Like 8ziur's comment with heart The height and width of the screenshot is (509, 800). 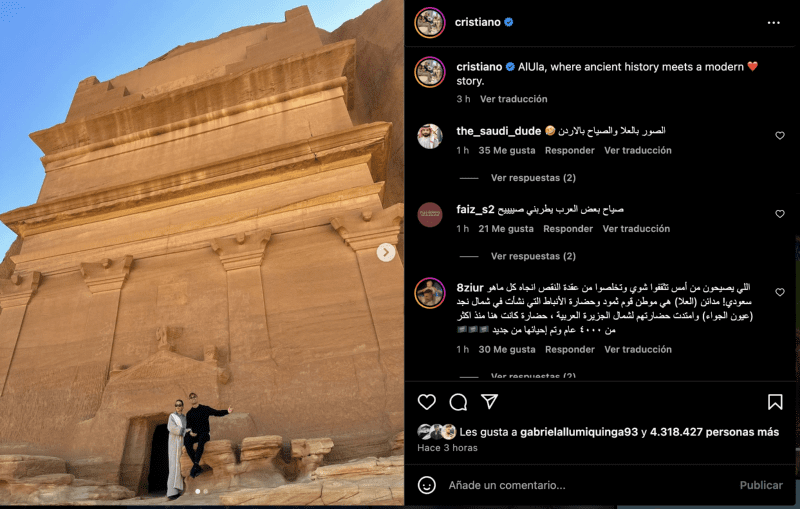(x=780, y=292)
